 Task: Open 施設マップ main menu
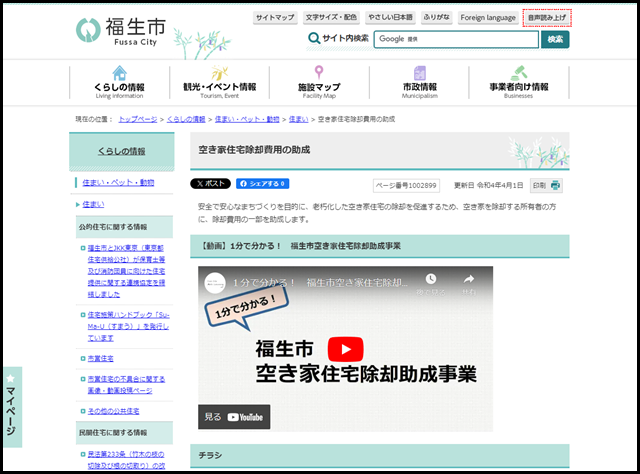tap(319, 81)
